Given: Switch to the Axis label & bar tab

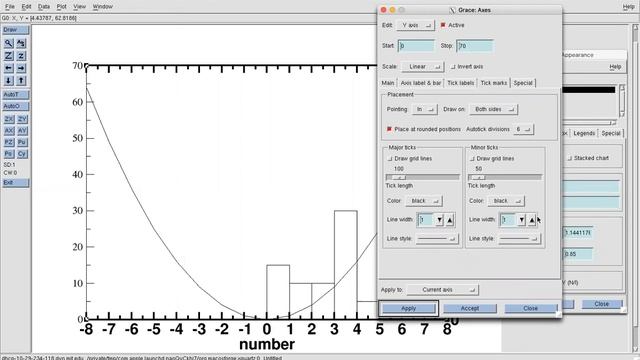Looking at the screenshot, I should (x=421, y=83).
